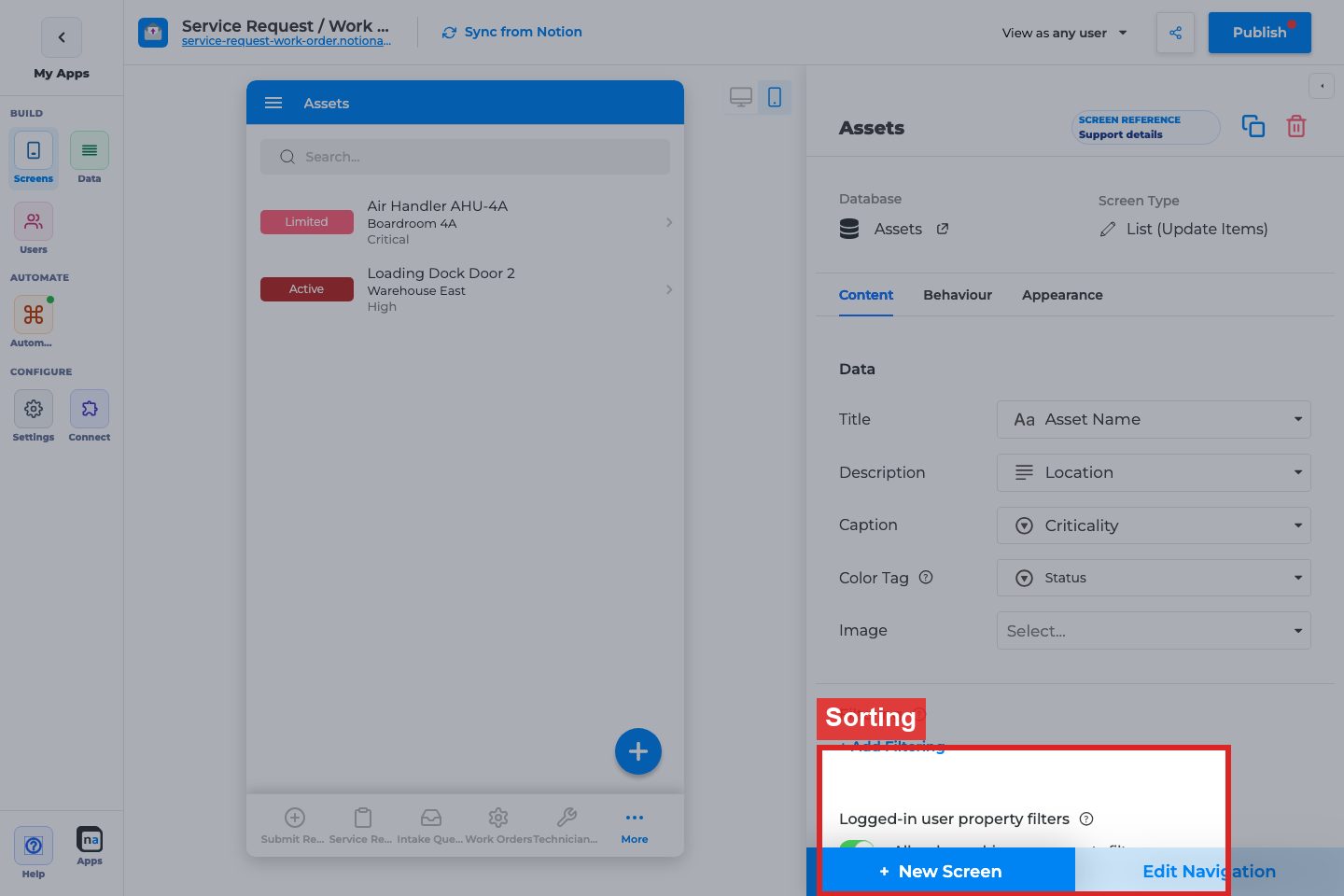Viewport: 1344px width, 896px height.
Task: Click the Screen Reference Support details badge
Action: point(1145,127)
